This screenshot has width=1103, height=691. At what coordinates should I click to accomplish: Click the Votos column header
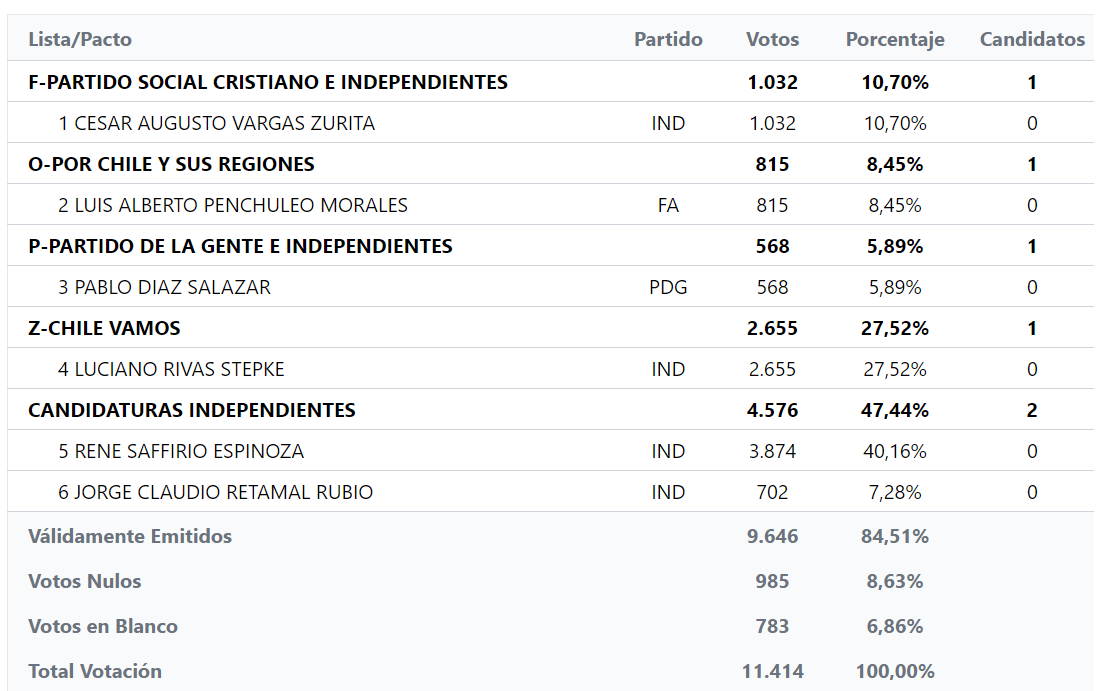(x=772, y=40)
